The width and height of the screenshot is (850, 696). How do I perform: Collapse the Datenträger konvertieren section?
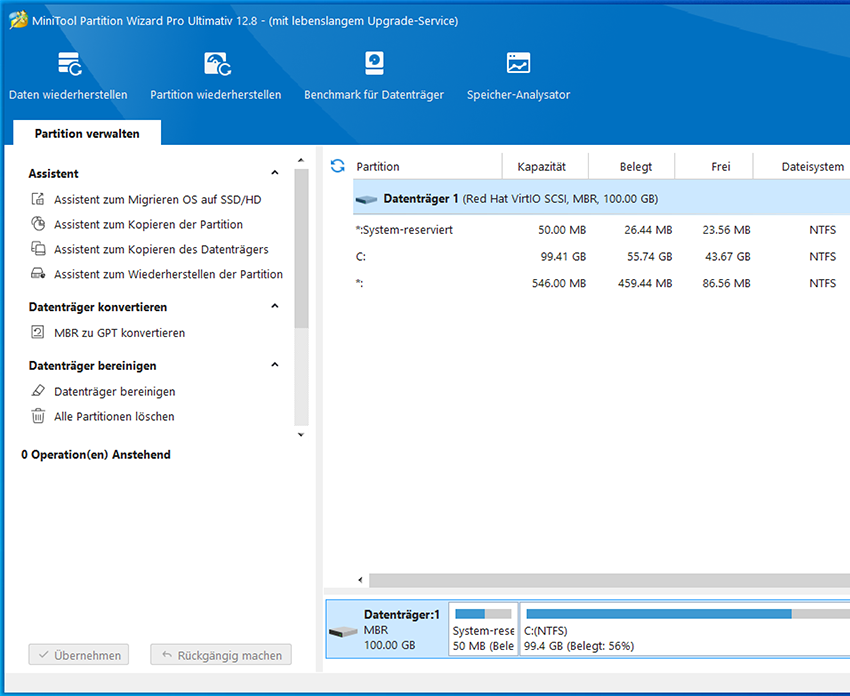pyautogui.click(x=275, y=307)
